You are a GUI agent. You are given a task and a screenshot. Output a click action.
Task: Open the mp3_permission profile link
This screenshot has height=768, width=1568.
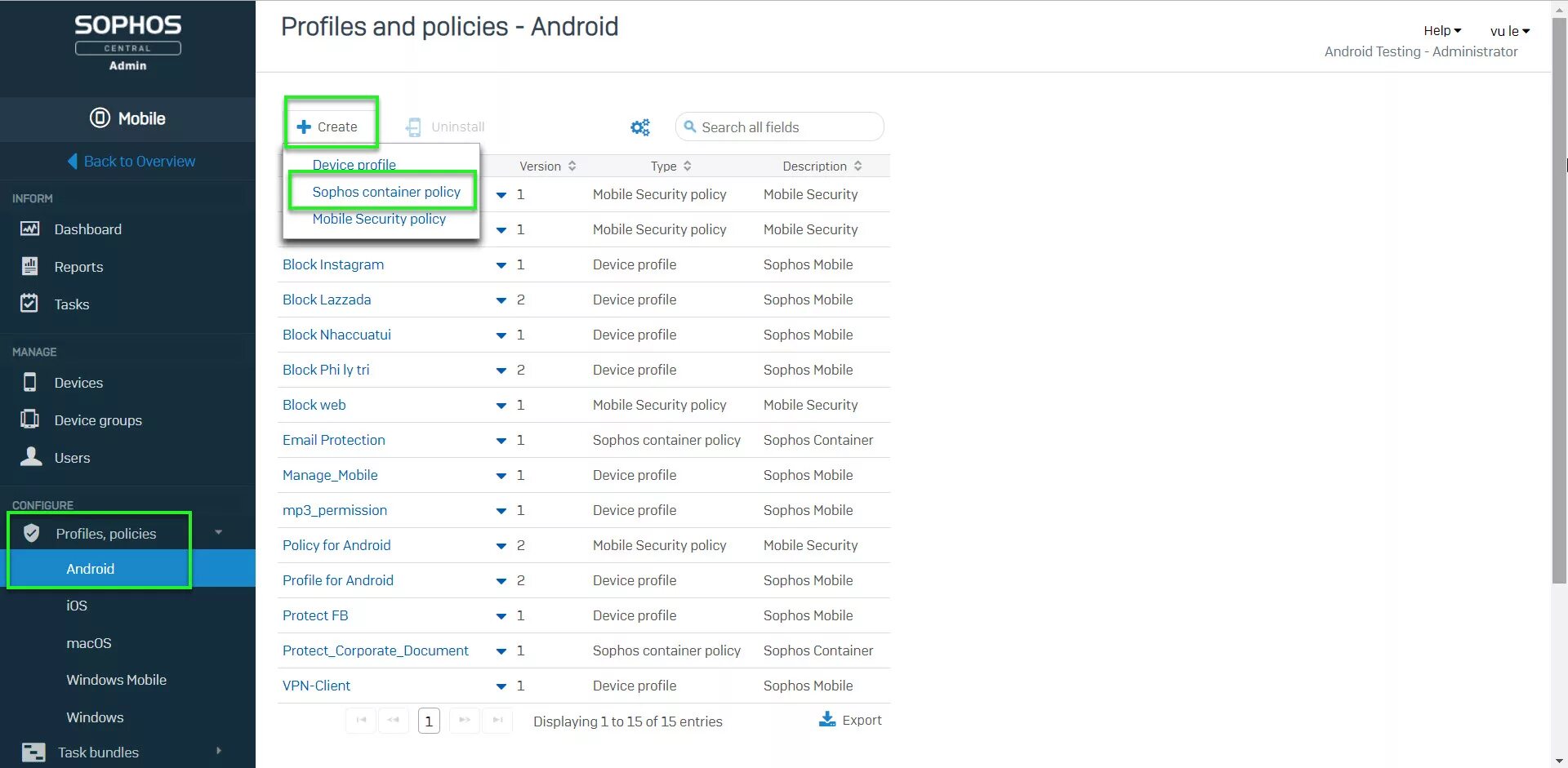tap(335, 510)
